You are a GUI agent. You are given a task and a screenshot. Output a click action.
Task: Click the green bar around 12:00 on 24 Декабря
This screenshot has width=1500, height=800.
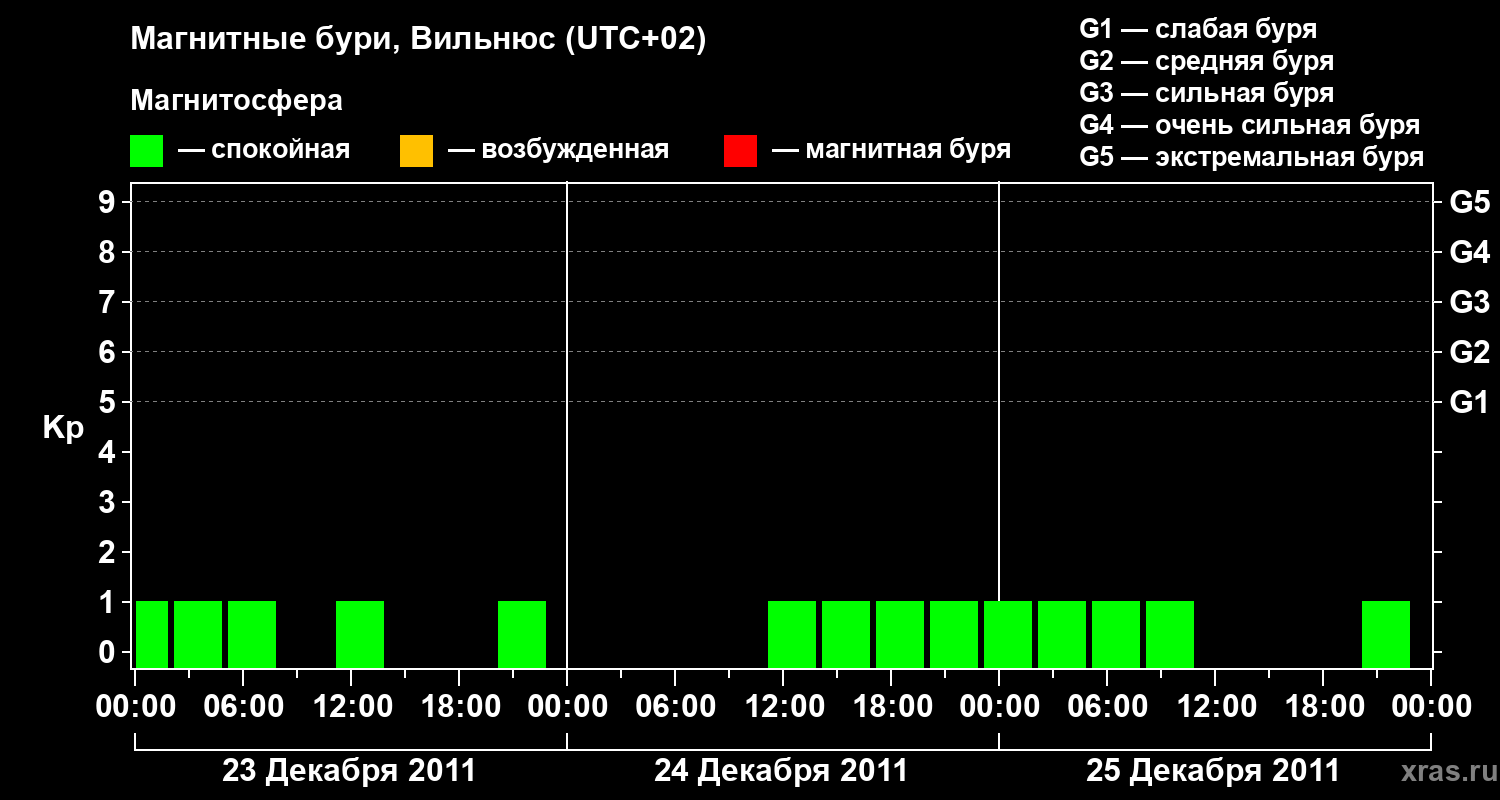[x=792, y=634]
